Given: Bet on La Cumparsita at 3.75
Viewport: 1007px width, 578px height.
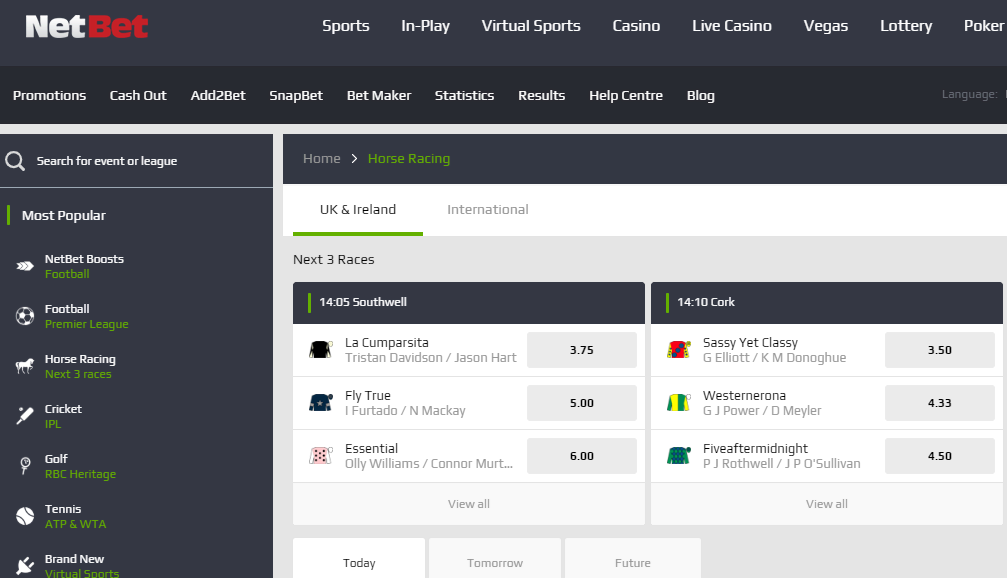Looking at the screenshot, I should pyautogui.click(x=582, y=350).
